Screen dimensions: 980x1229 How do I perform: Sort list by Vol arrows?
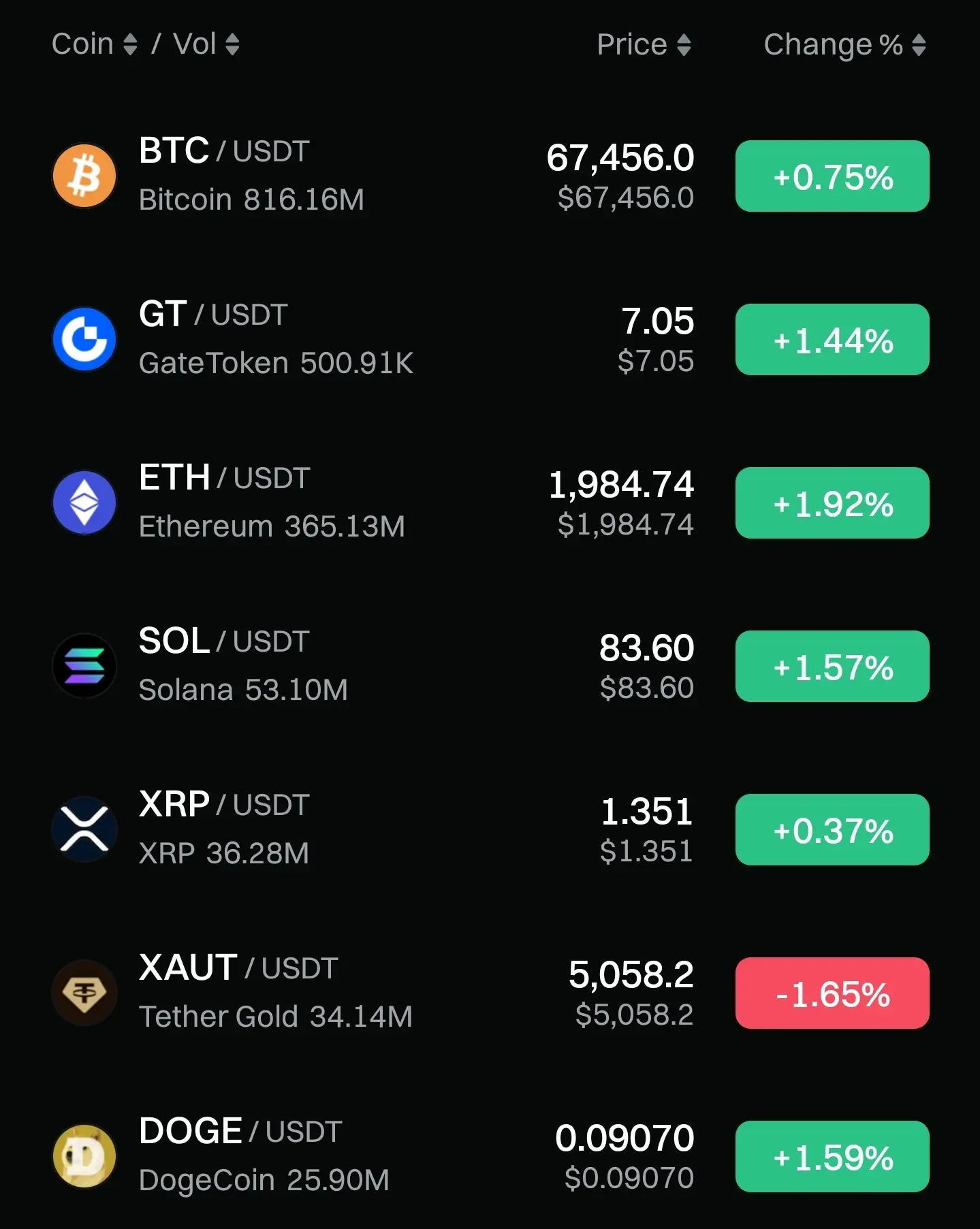[232, 45]
